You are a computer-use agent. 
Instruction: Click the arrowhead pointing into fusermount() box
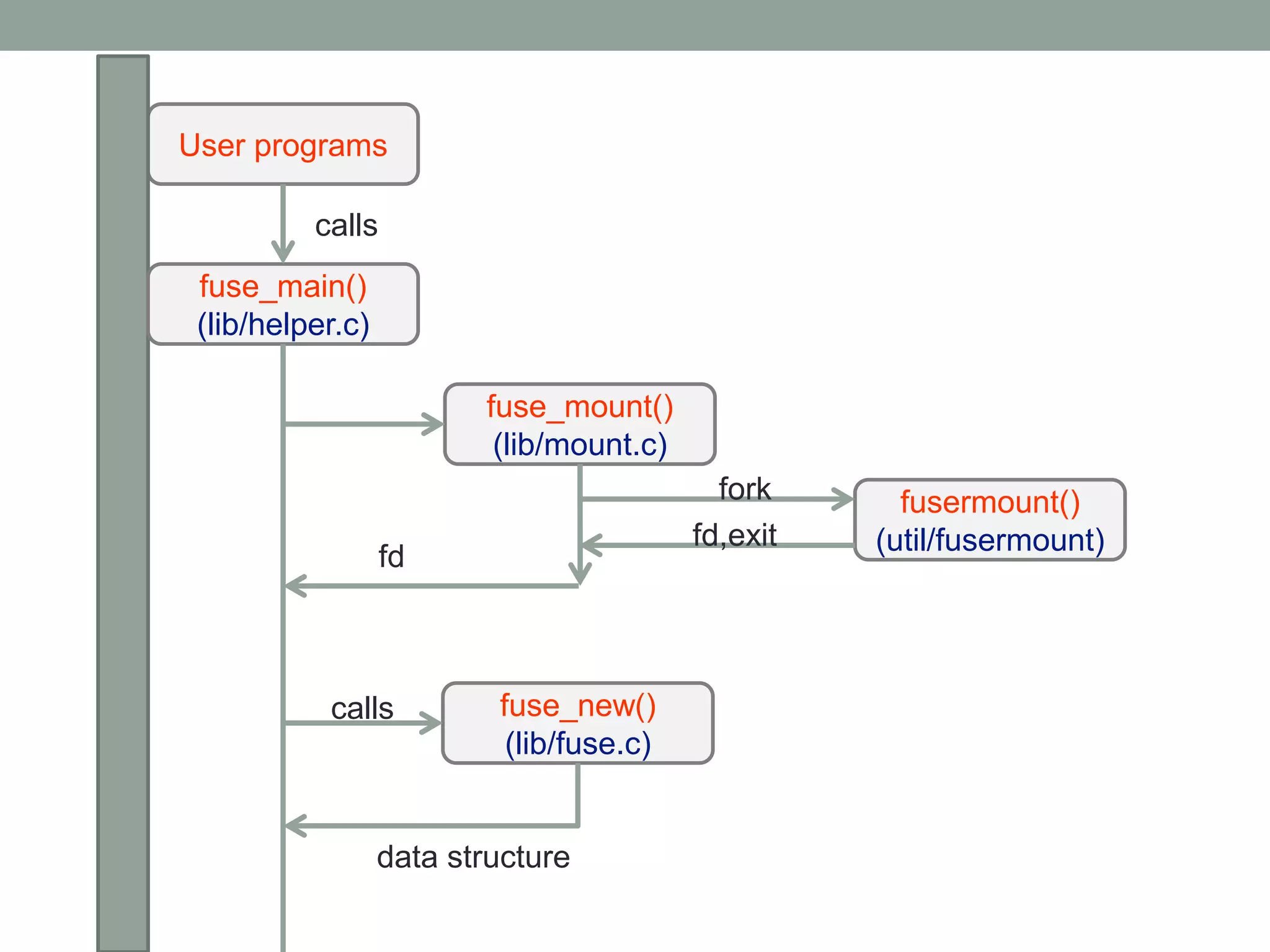coord(842,499)
